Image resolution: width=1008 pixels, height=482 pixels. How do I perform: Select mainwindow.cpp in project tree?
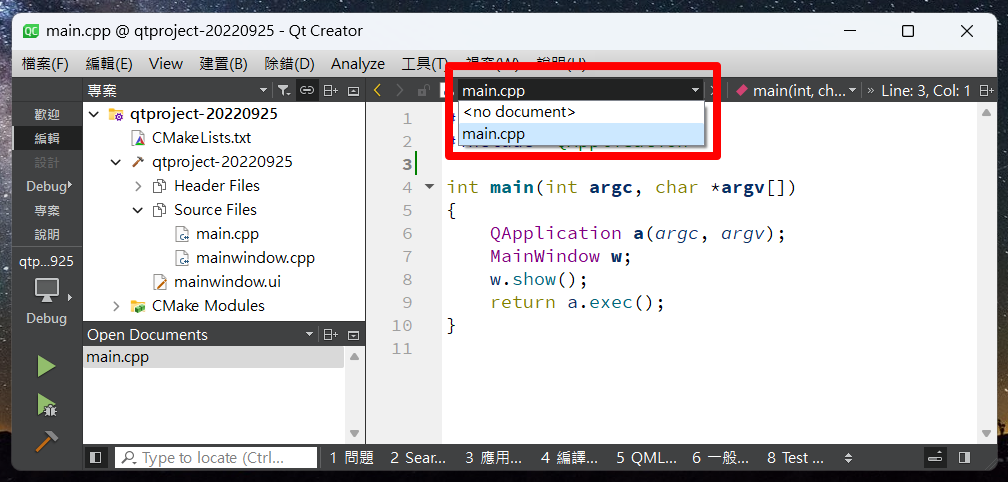255,258
